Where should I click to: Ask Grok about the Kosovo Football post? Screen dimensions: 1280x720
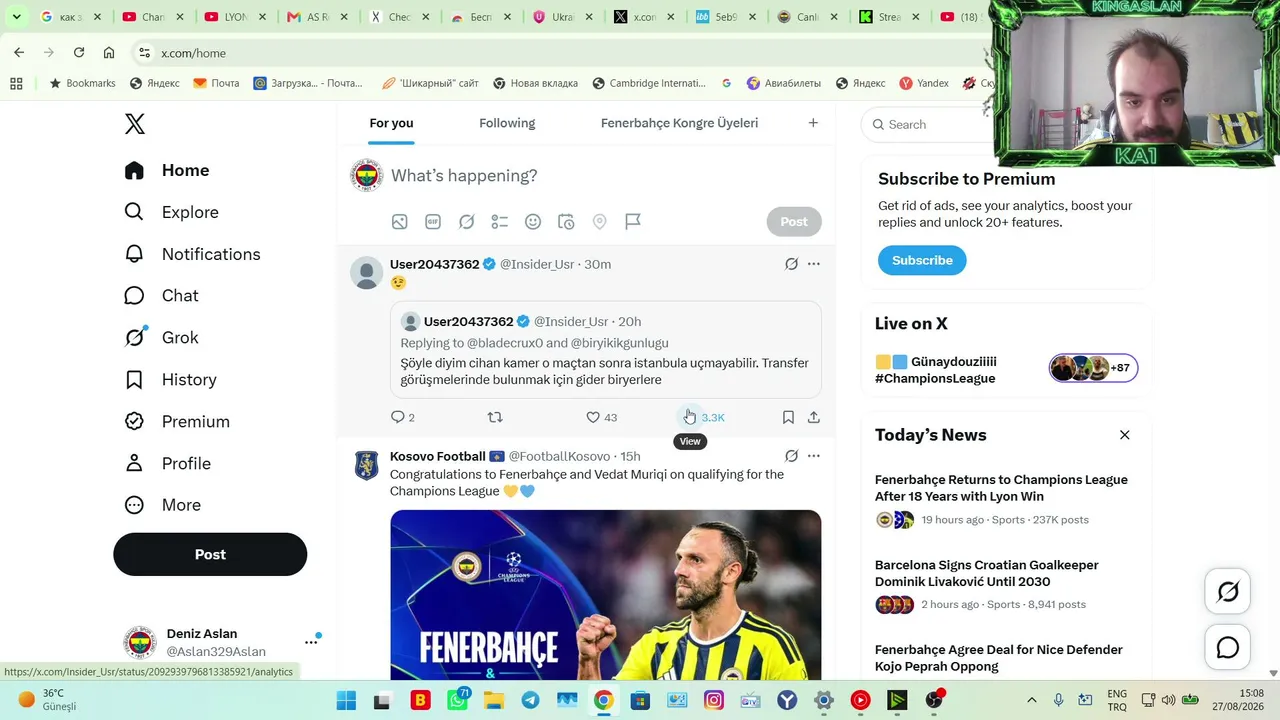[791, 456]
